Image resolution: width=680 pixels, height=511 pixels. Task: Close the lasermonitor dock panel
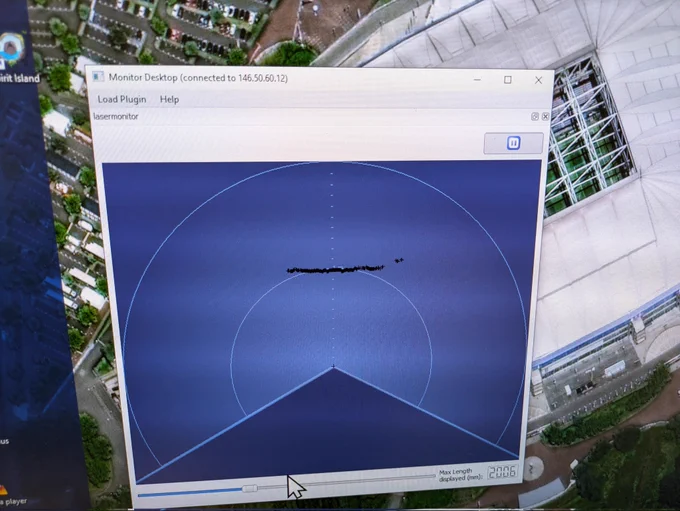545,116
